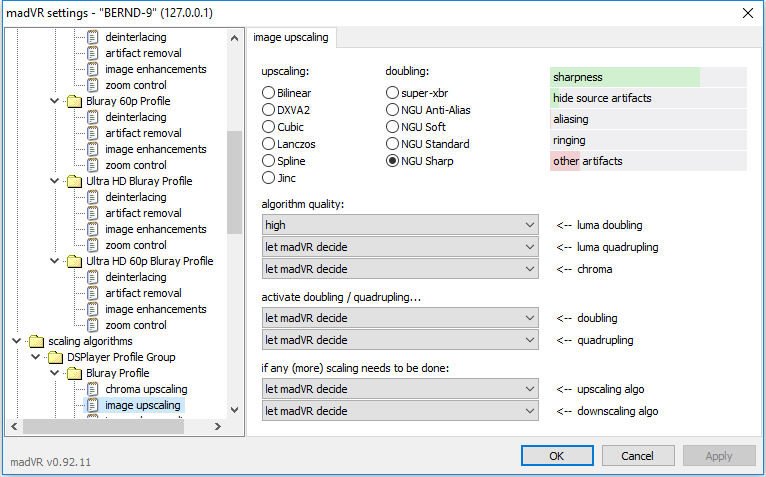Click deinterlacing page icon under Ultra HD Bluray Profile
This screenshot has height=477, width=766.
coord(92,197)
